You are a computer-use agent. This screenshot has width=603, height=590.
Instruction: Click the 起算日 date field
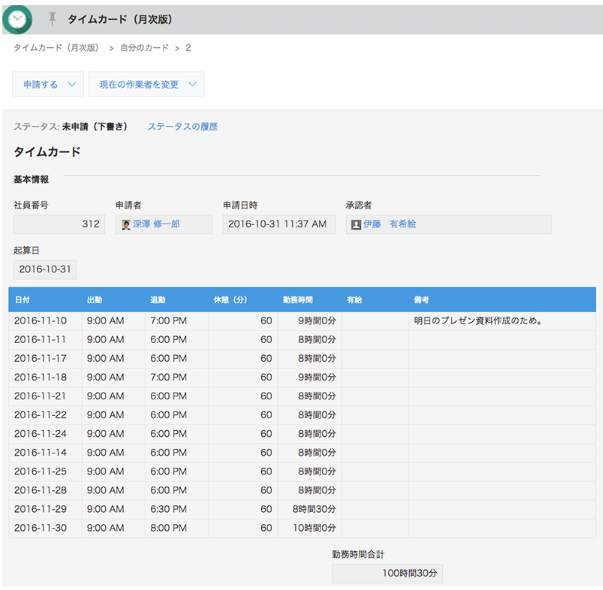coord(44,269)
